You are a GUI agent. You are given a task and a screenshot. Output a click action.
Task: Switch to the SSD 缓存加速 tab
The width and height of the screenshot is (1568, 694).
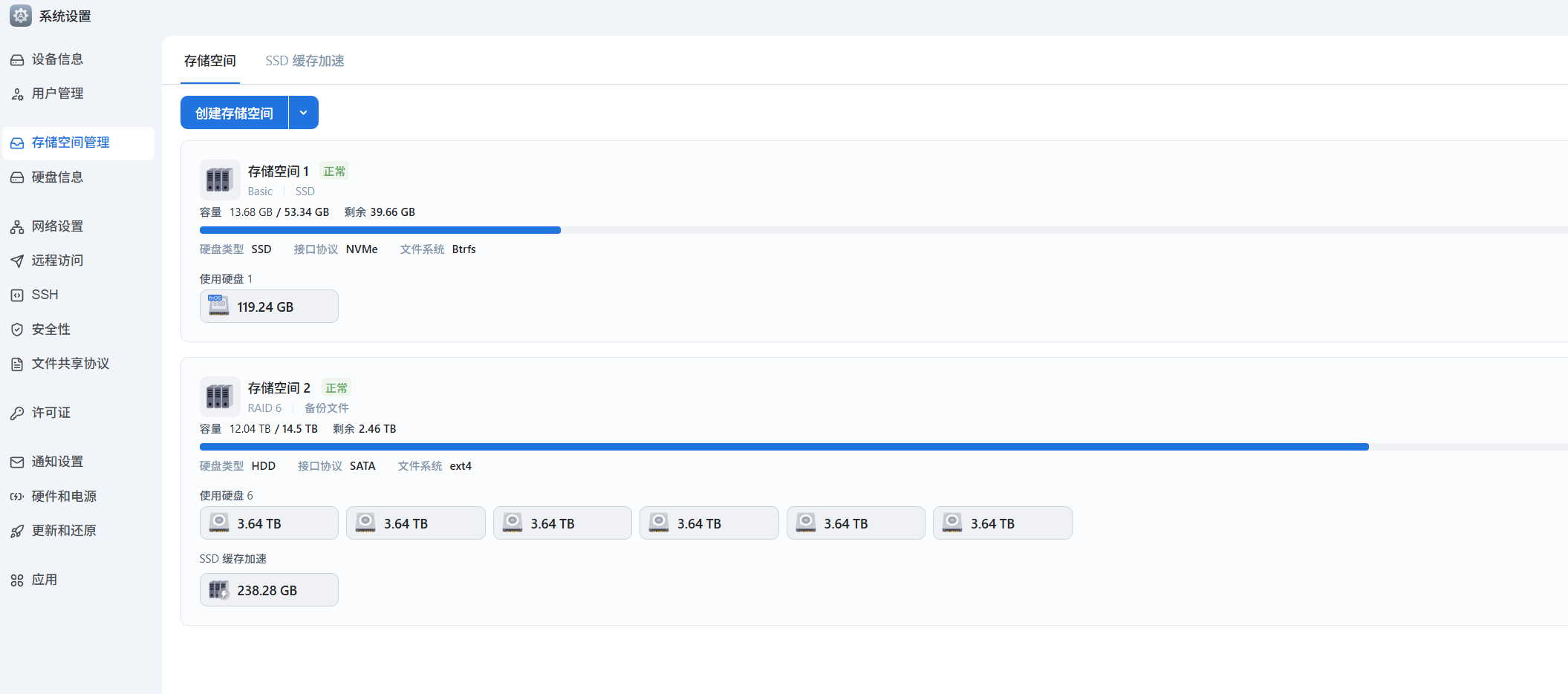point(305,61)
